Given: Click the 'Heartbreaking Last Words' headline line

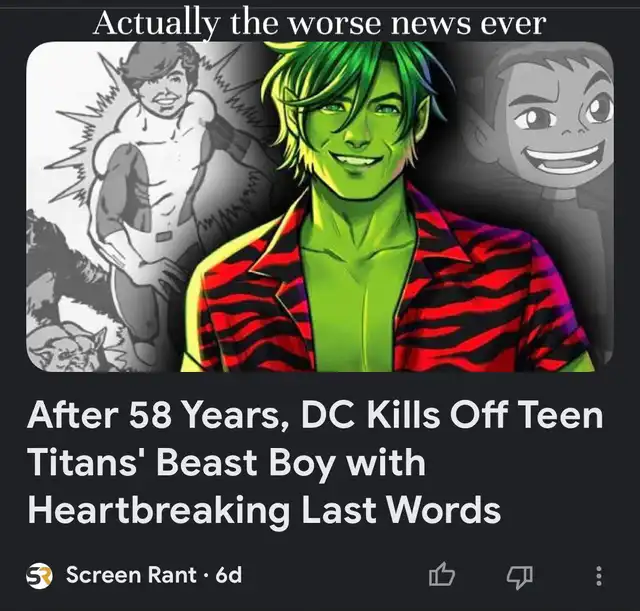Looking at the screenshot, I should 264,510.
